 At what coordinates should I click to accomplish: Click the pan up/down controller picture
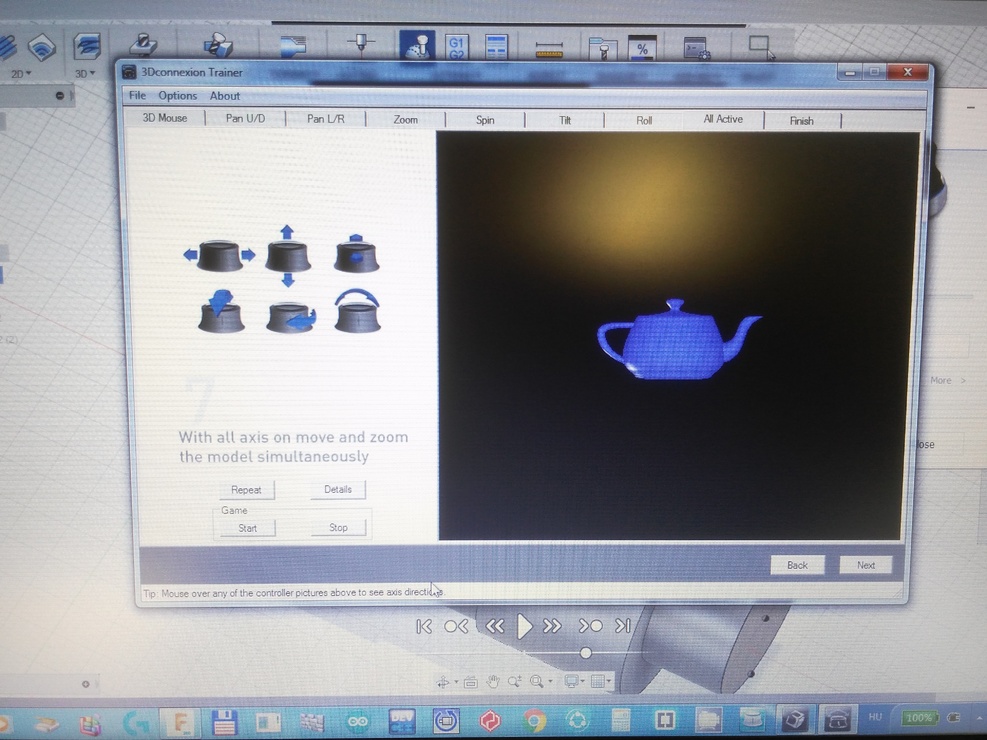pyautogui.click(x=288, y=255)
